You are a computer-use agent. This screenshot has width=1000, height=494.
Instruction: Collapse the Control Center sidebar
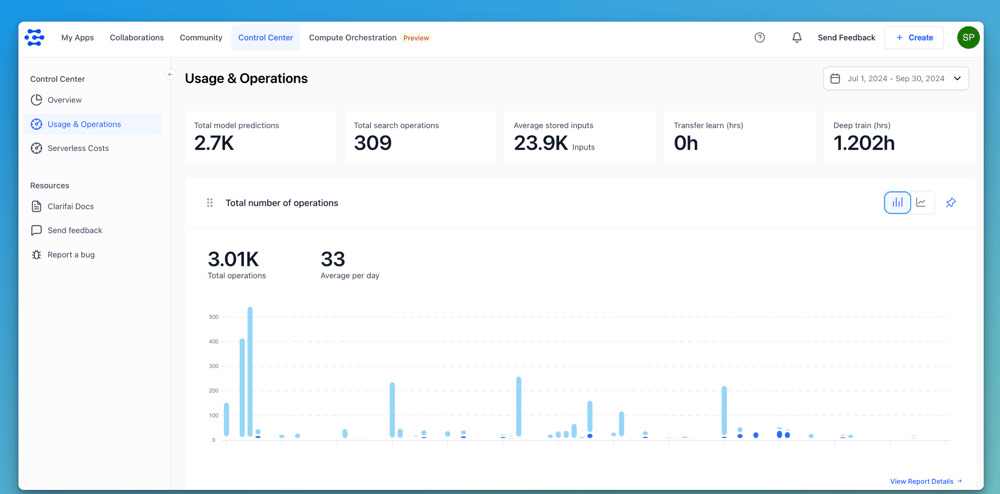click(170, 75)
